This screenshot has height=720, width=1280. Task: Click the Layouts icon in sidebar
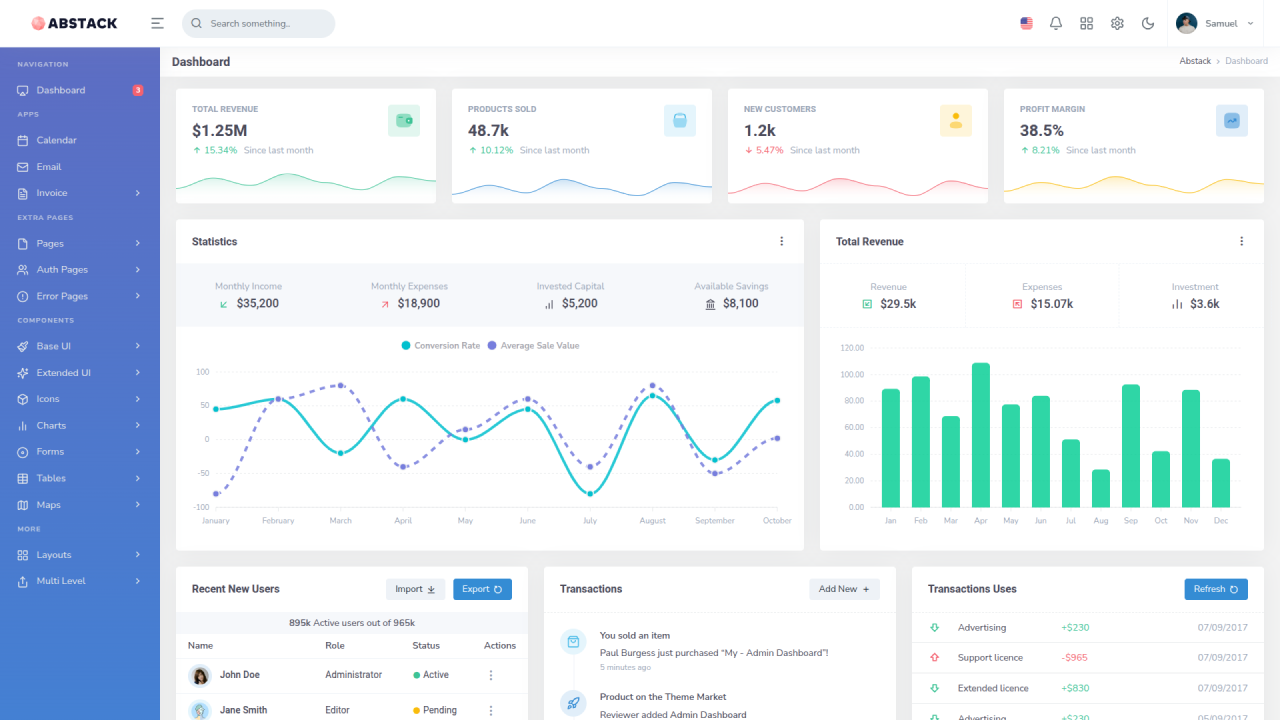23,555
